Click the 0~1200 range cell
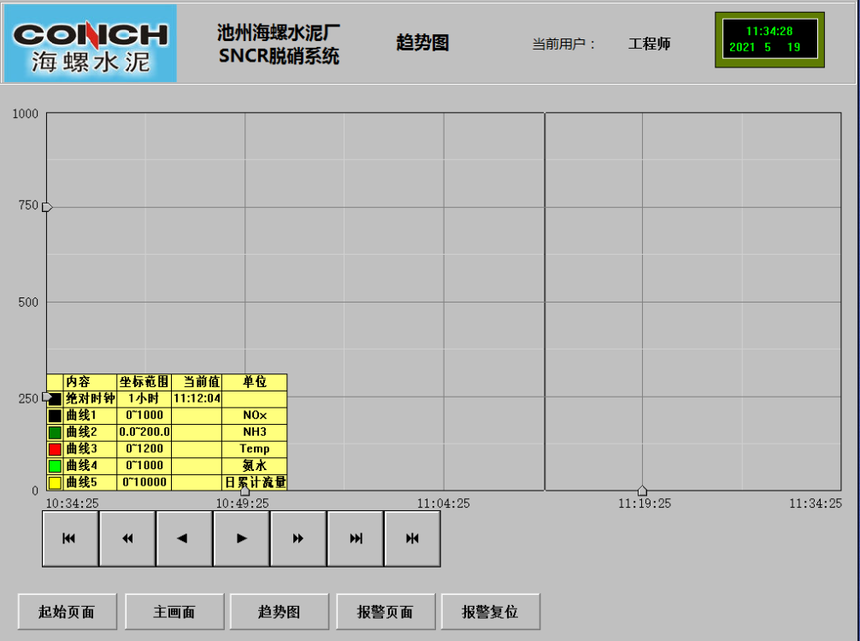The image size is (860, 641). (x=144, y=449)
